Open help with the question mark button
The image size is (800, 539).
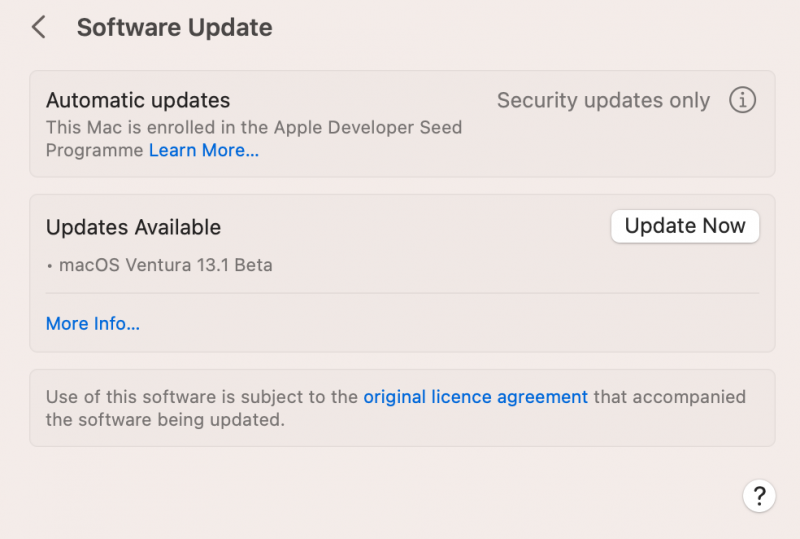759,495
